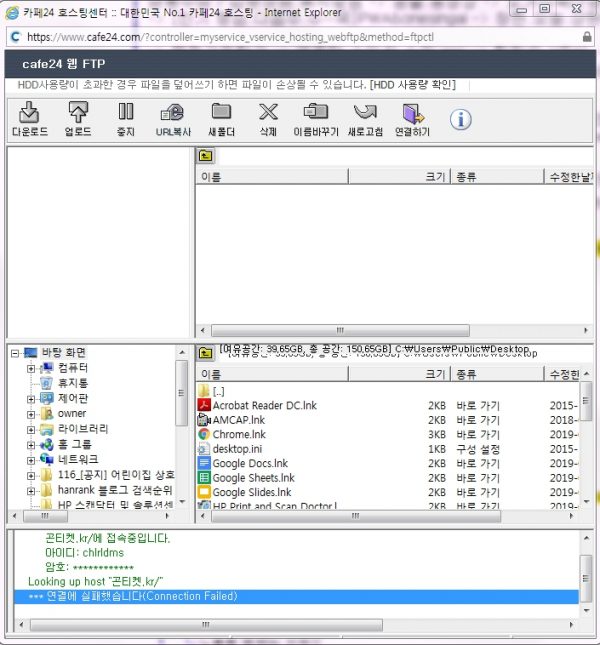This screenshot has height=645, width=600.
Task: Select the 바탕 화면 root item
Action: coord(63,353)
